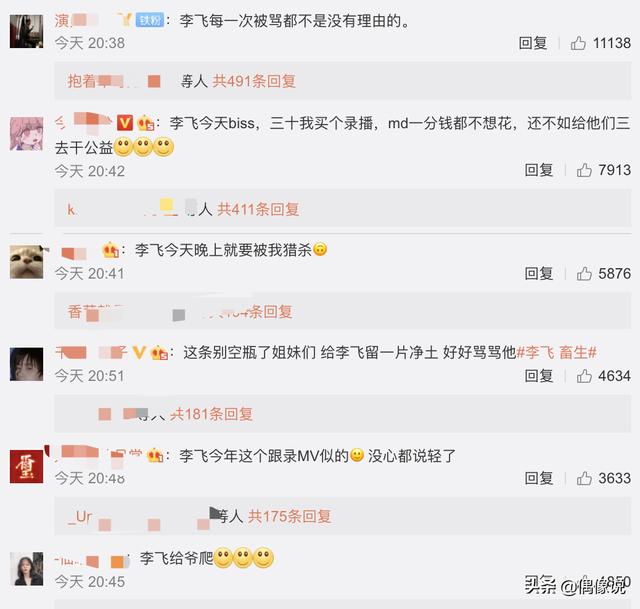Reply to the 20:51 comment
The width and height of the screenshot is (640, 609).
[539, 376]
